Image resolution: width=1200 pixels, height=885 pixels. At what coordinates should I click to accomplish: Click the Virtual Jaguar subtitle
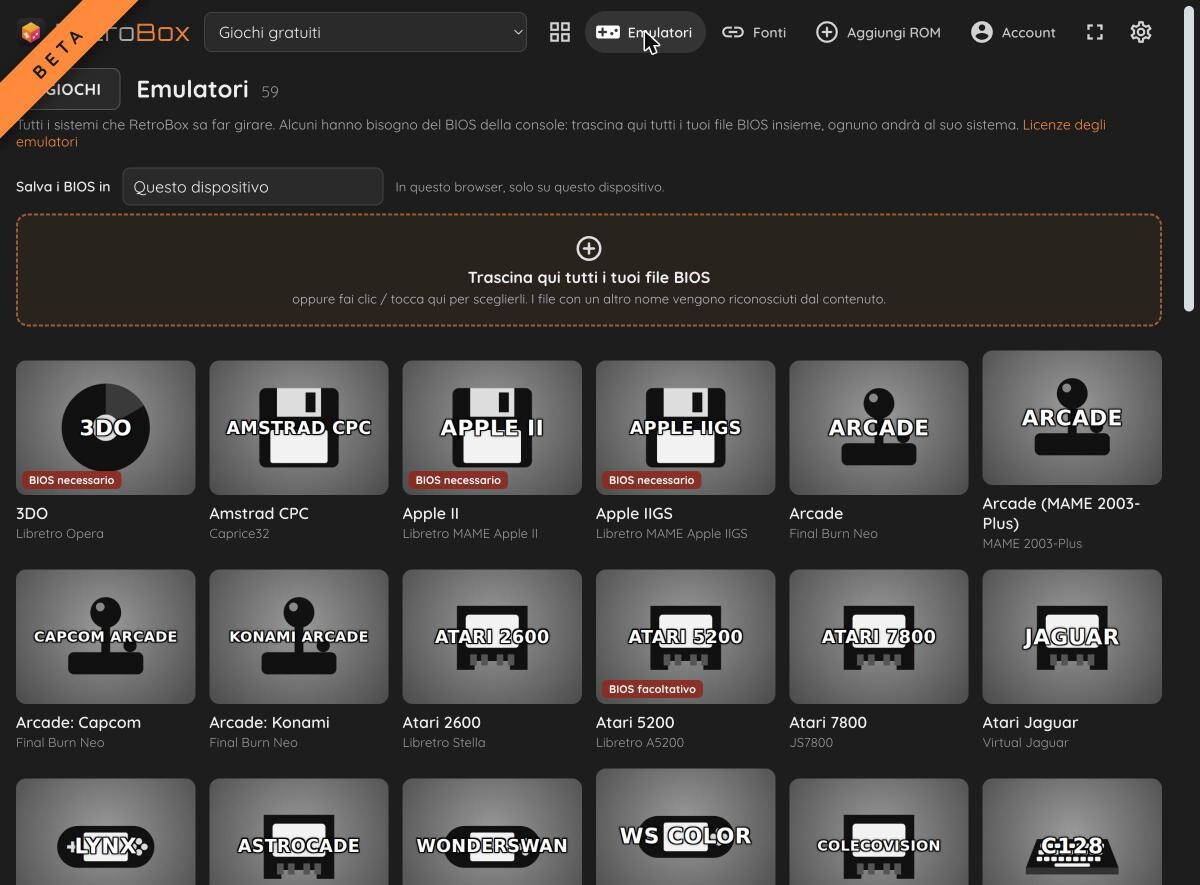tap(1025, 742)
